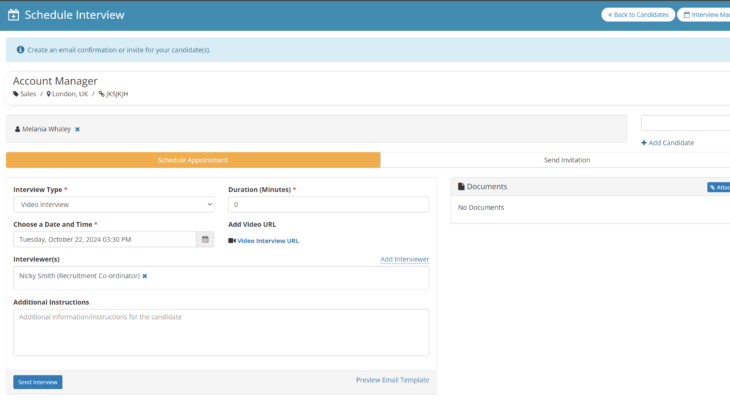
Task: Click the Add Candidate link
Action: tap(667, 143)
